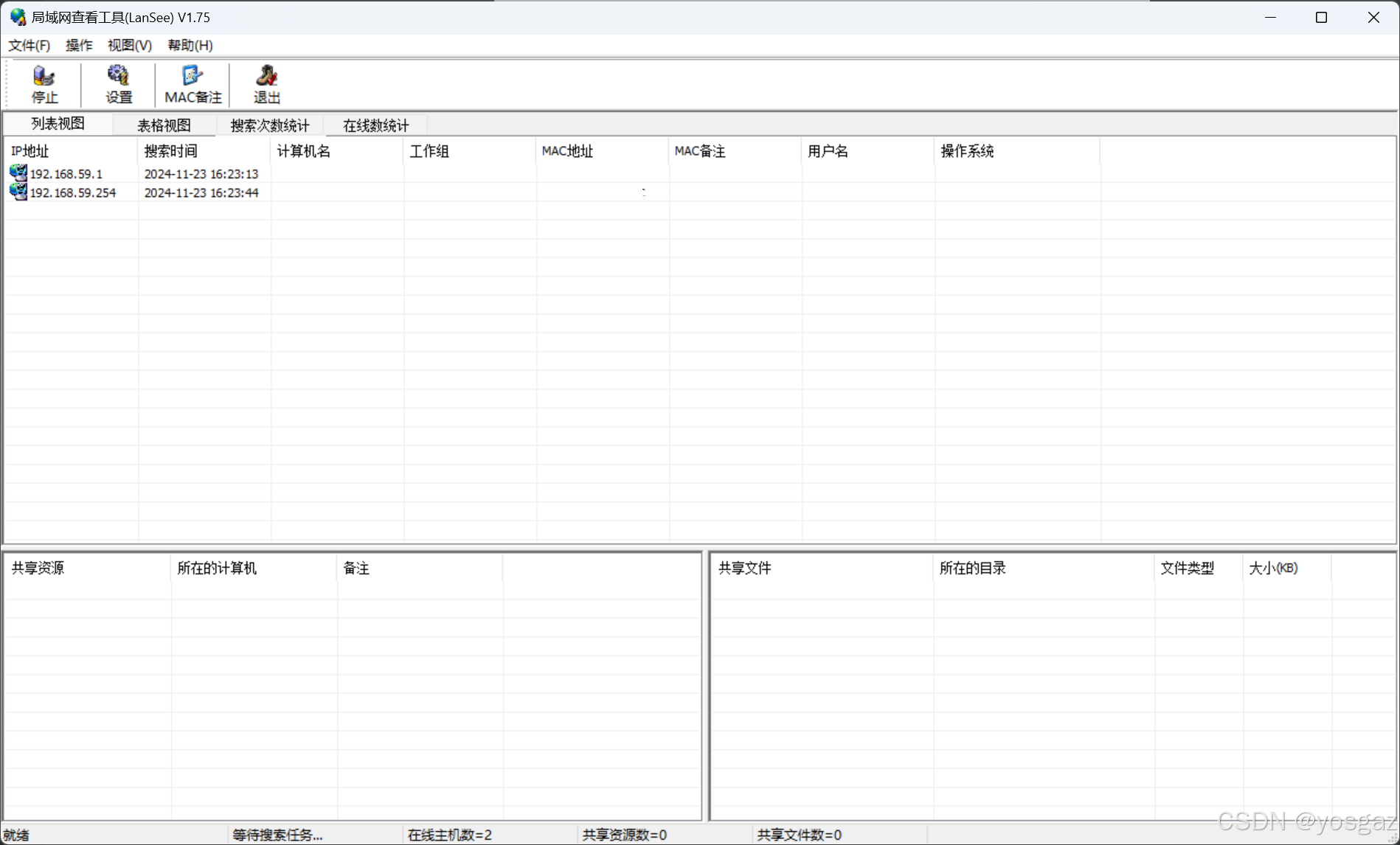Screen dimensions: 1400x845
Task: Sort by the IP地址 column header
Action: point(71,151)
